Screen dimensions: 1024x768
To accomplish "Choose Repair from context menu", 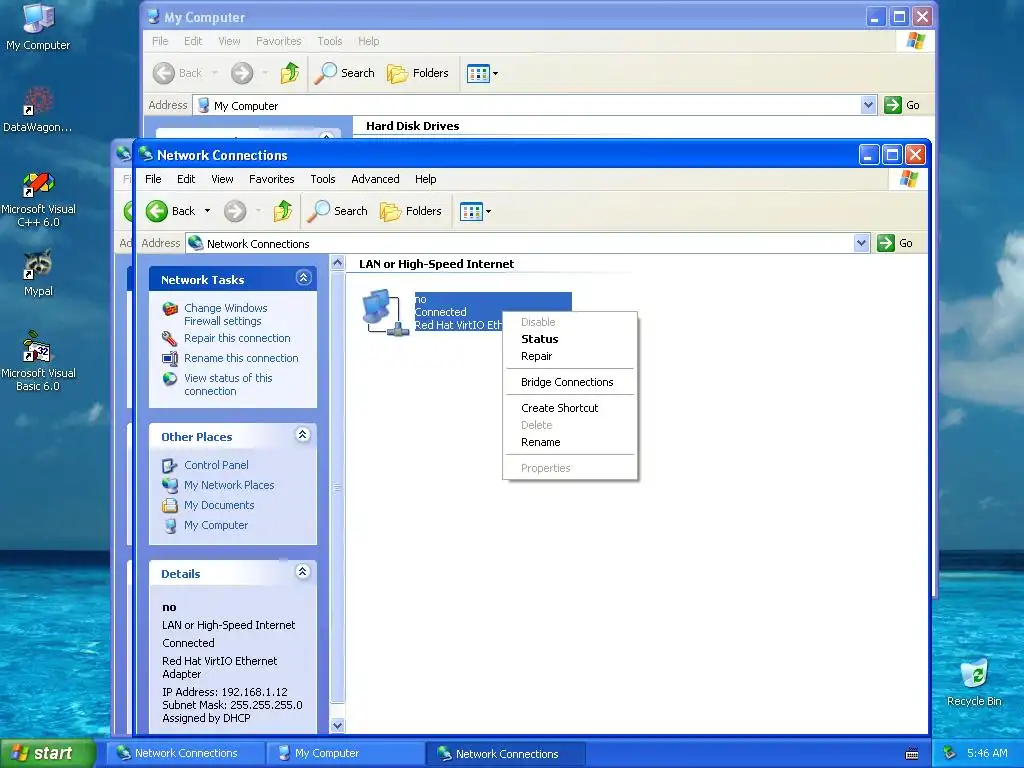I will tap(569, 356).
